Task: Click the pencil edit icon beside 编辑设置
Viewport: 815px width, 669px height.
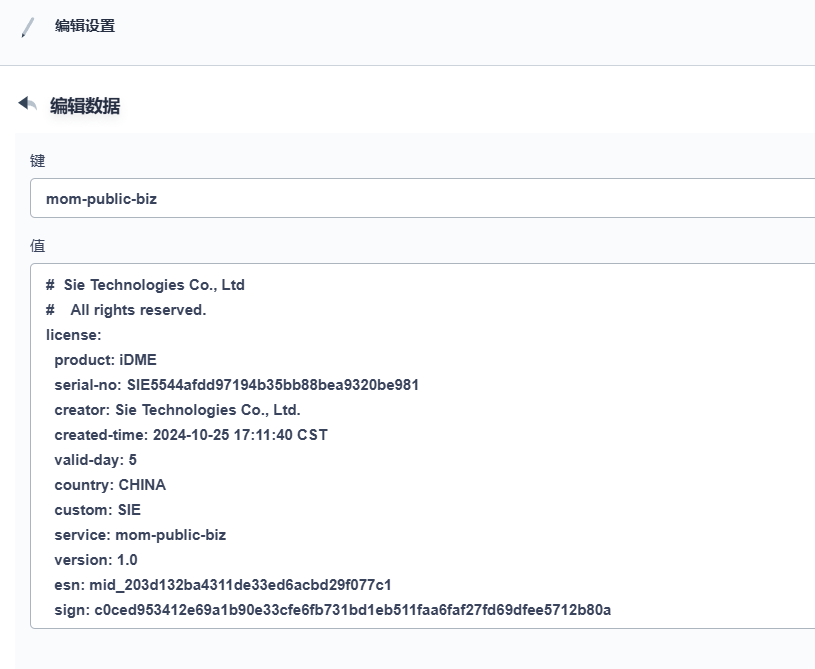Action: (28, 27)
